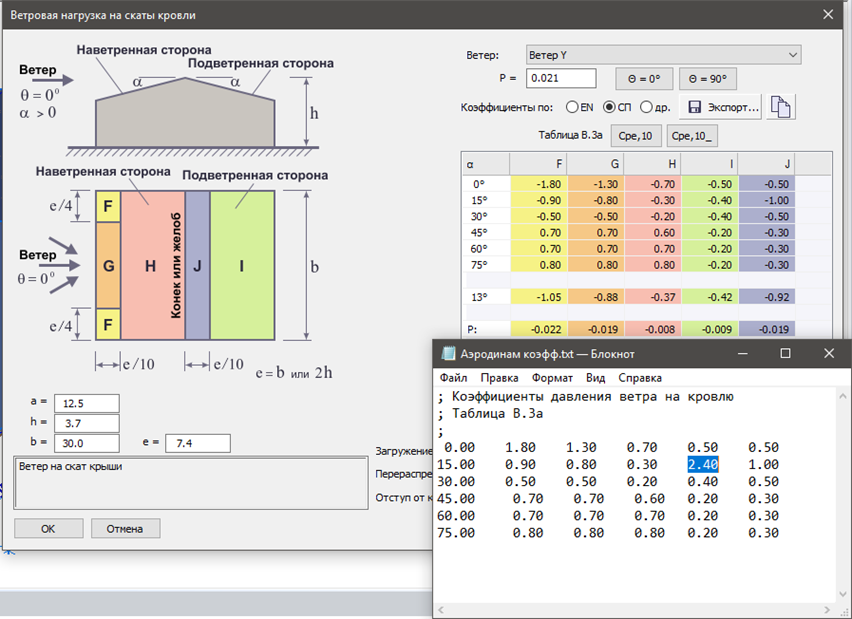Click orange G cell -1.30 in 0° row
This screenshot has width=852, height=619.
[x=596, y=184]
